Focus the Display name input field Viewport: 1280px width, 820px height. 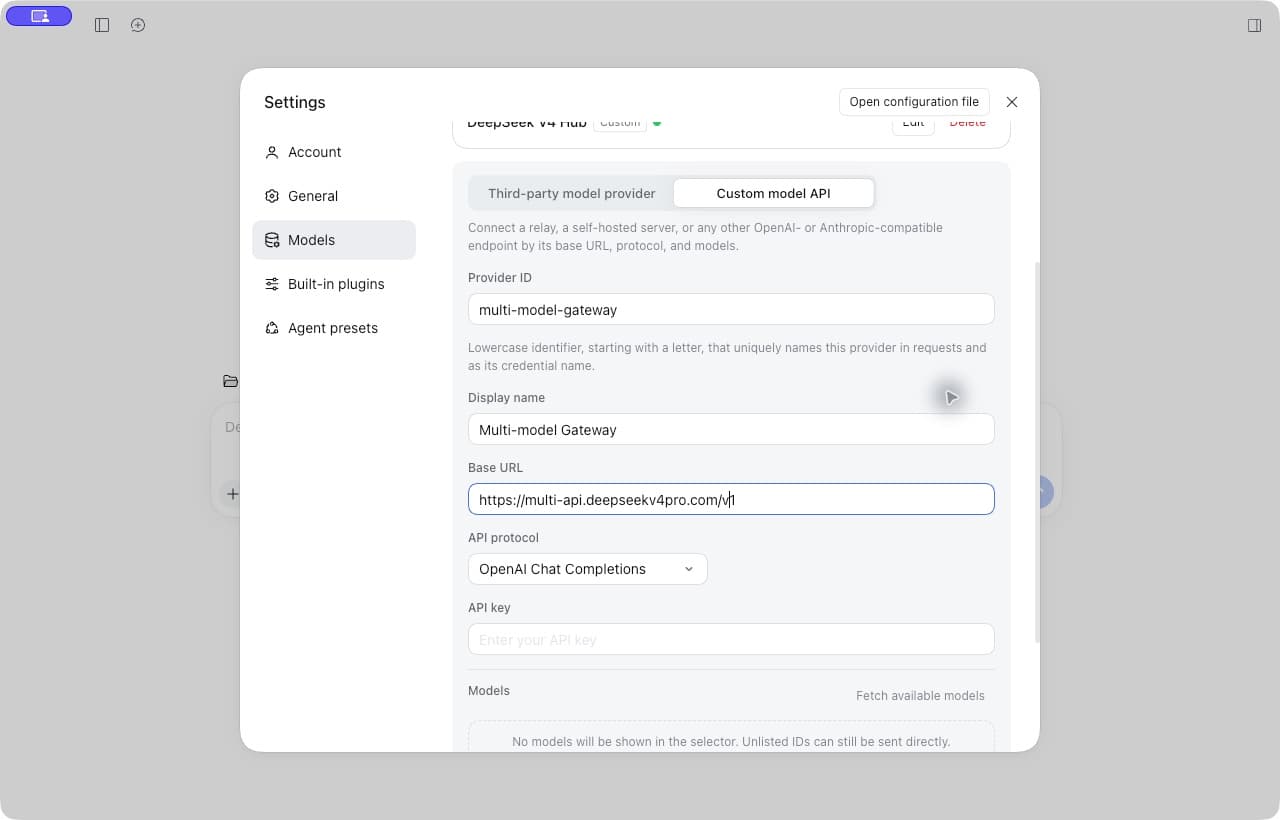(731, 429)
